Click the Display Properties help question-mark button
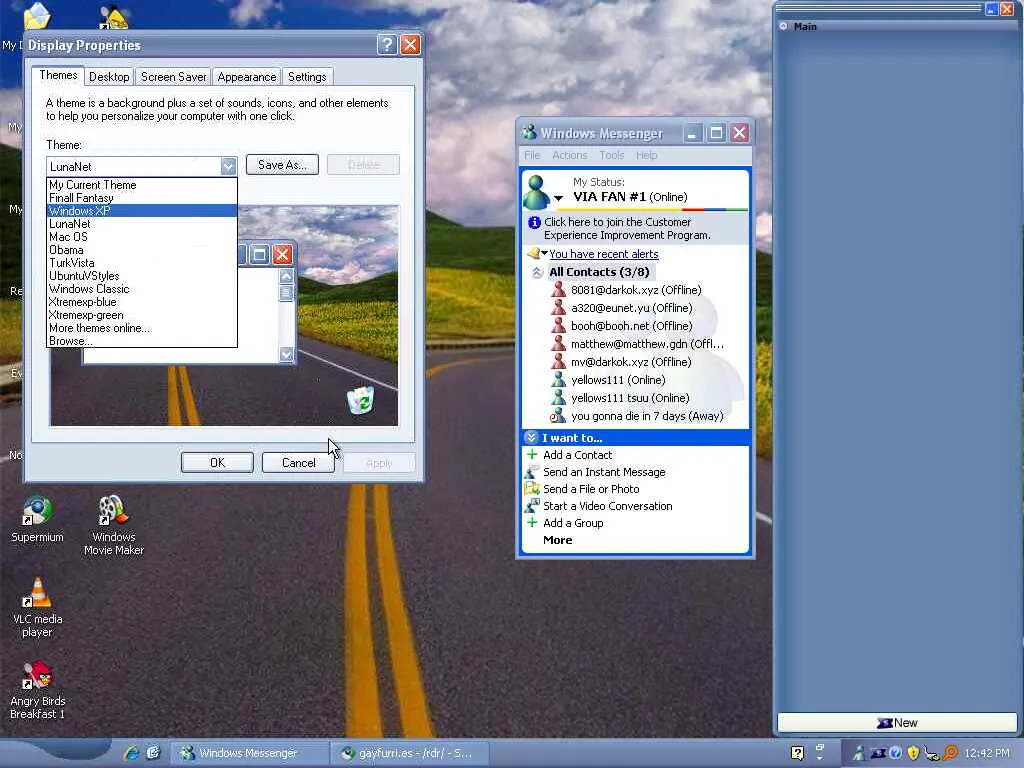The height and width of the screenshot is (768, 1024). (387, 44)
